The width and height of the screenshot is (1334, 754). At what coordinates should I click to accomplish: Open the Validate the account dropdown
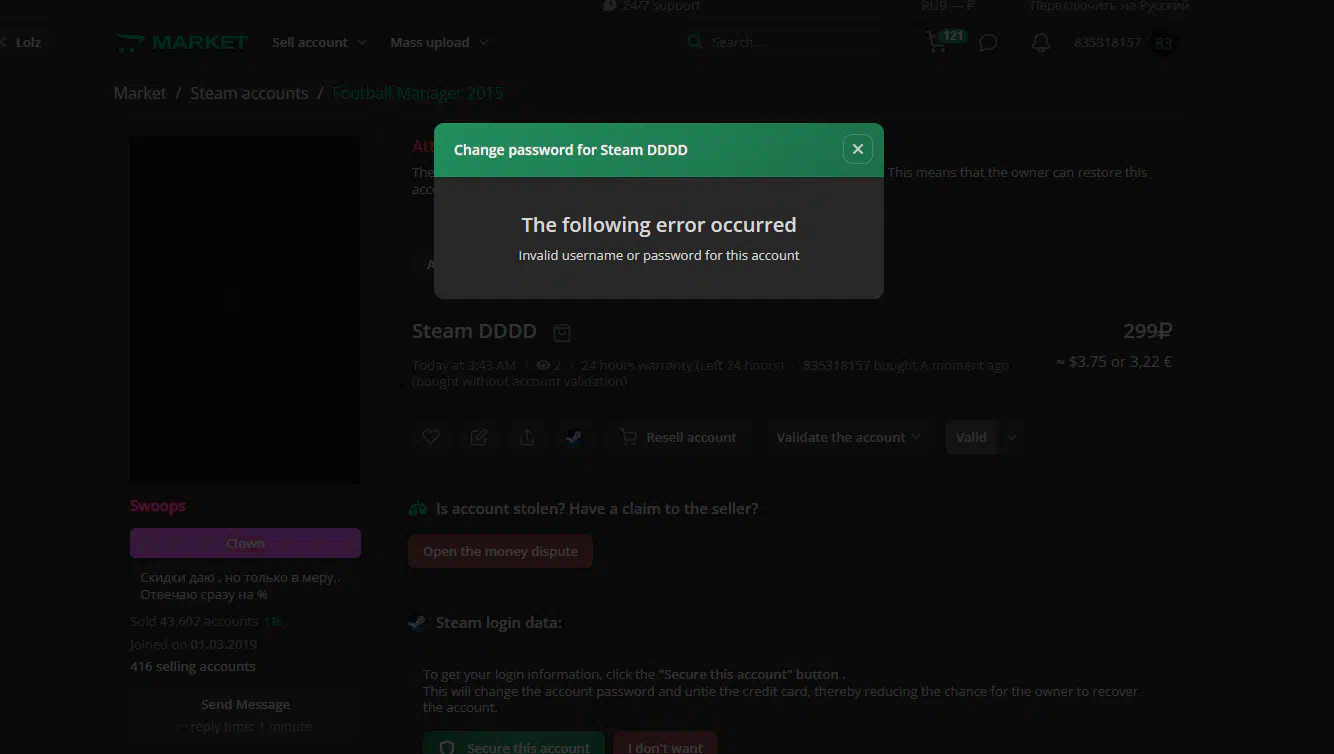coord(848,437)
